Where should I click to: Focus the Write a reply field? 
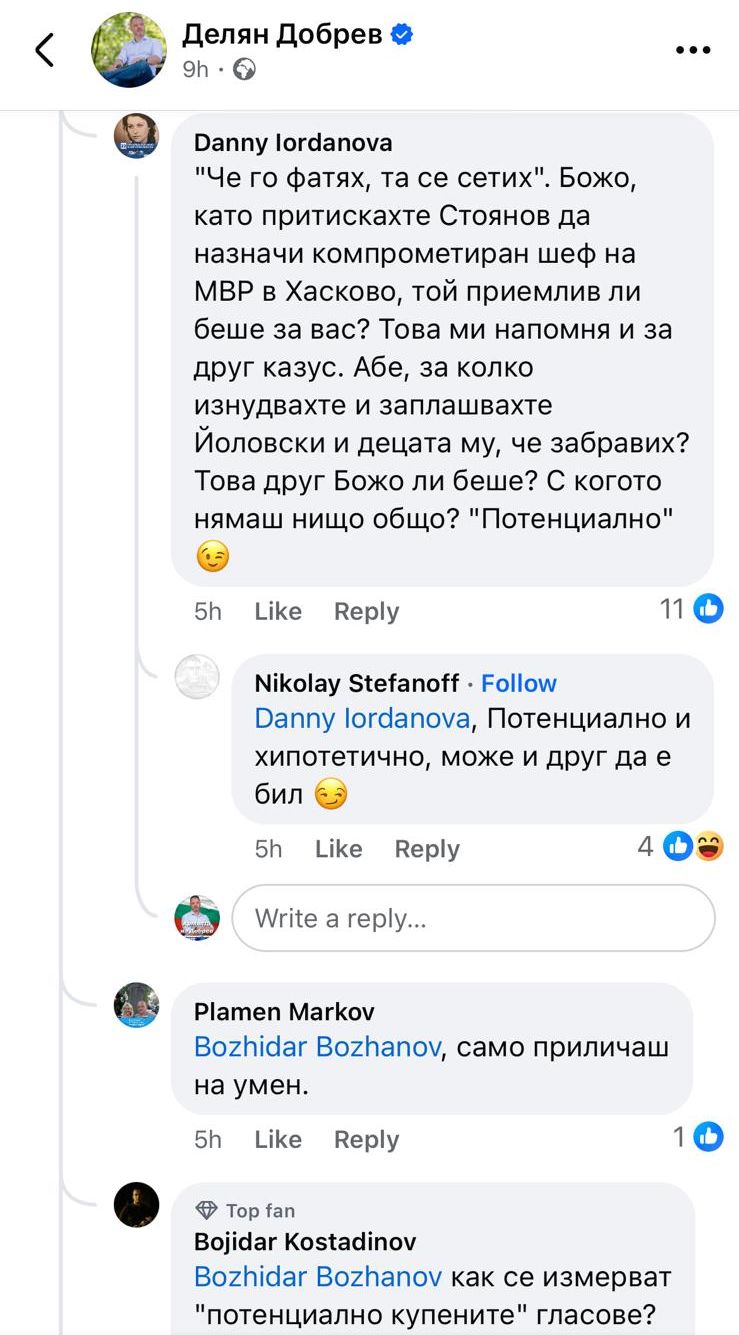pos(473,918)
